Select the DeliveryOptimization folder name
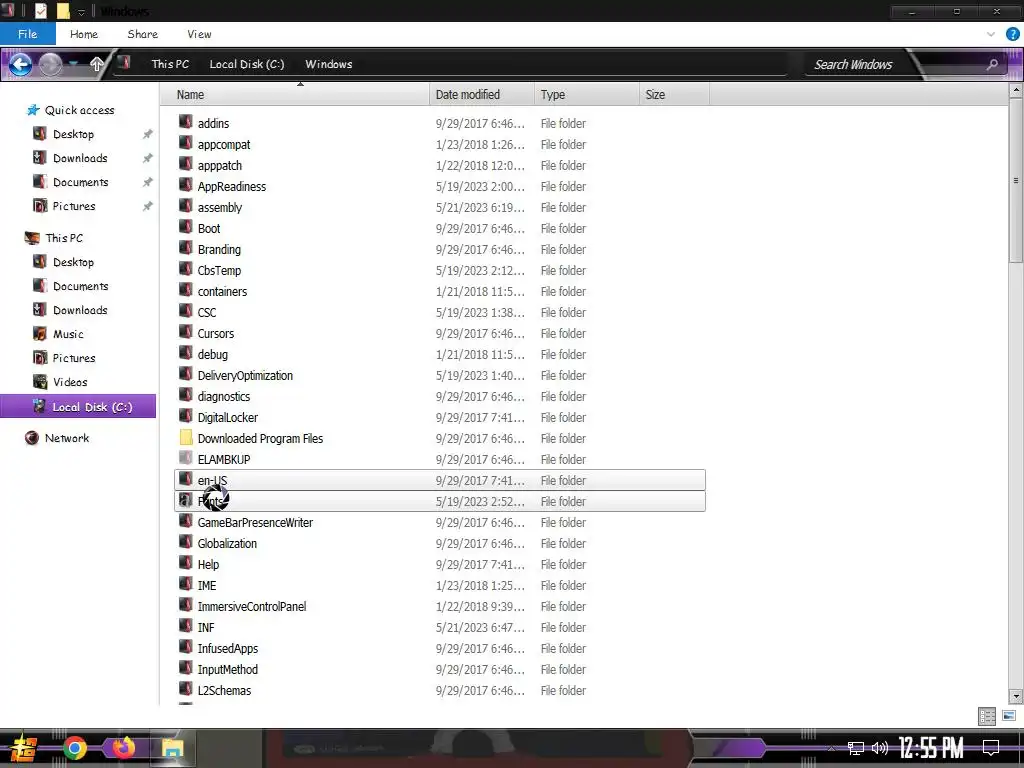 coord(245,376)
